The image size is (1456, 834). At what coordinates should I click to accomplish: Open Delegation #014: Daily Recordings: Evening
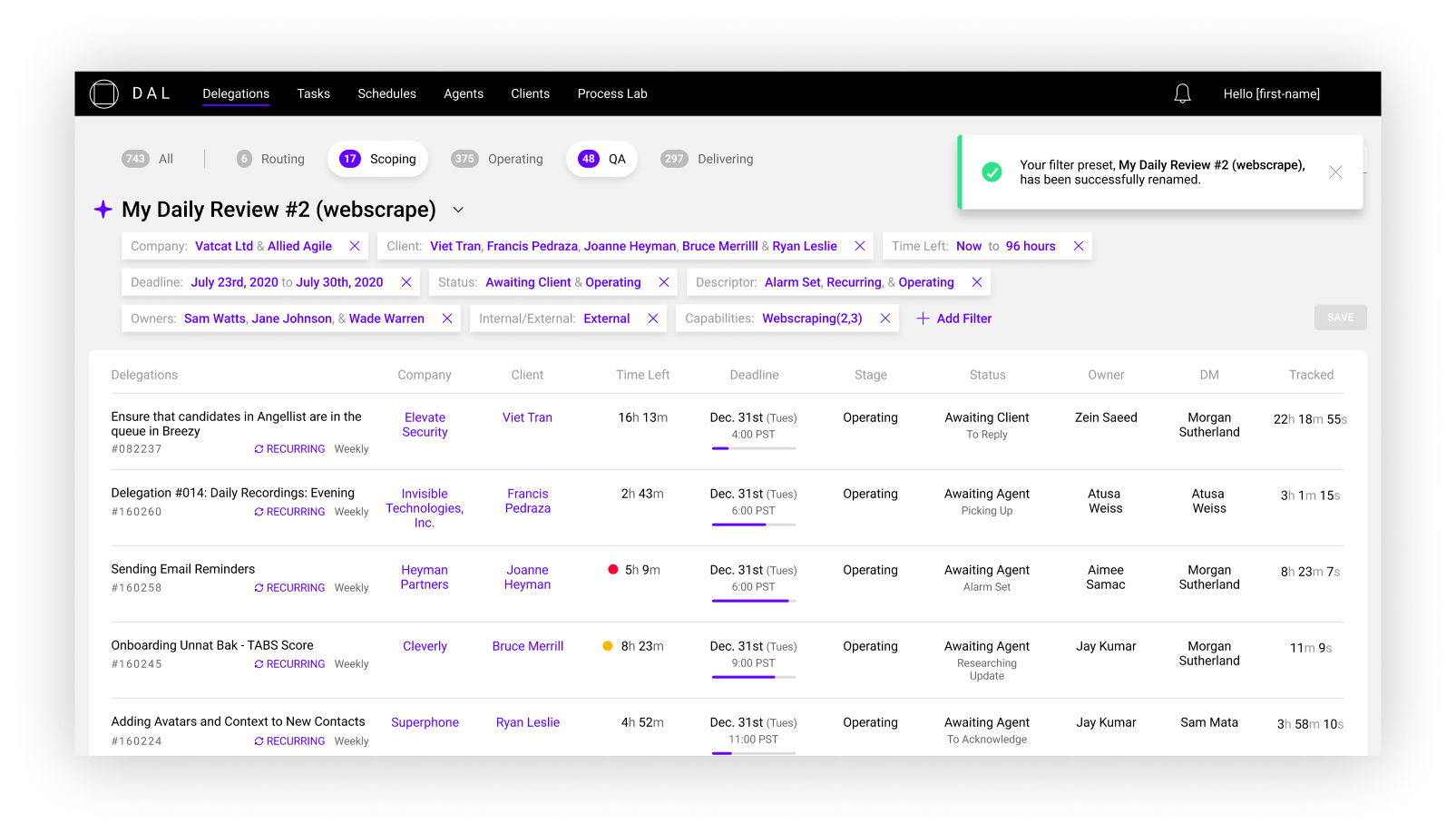pyautogui.click(x=232, y=493)
